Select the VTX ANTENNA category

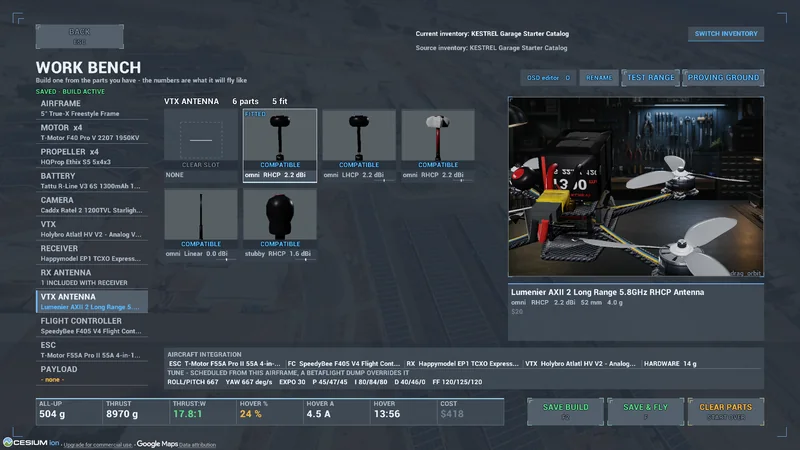pyautogui.click(x=92, y=302)
